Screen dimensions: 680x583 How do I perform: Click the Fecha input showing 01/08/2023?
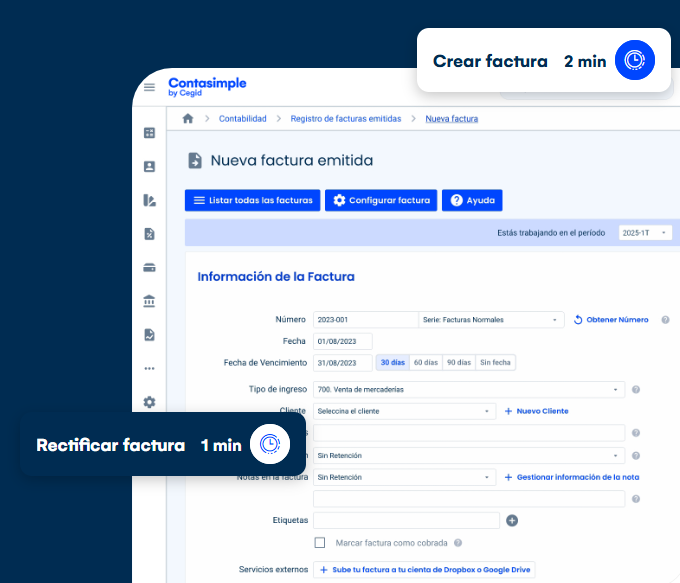click(342, 341)
